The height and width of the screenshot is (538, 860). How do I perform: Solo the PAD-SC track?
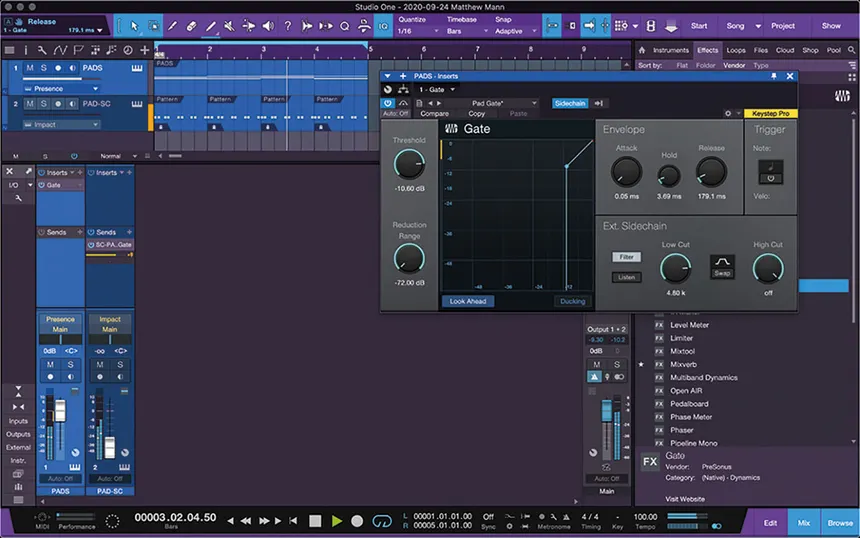pos(43,104)
